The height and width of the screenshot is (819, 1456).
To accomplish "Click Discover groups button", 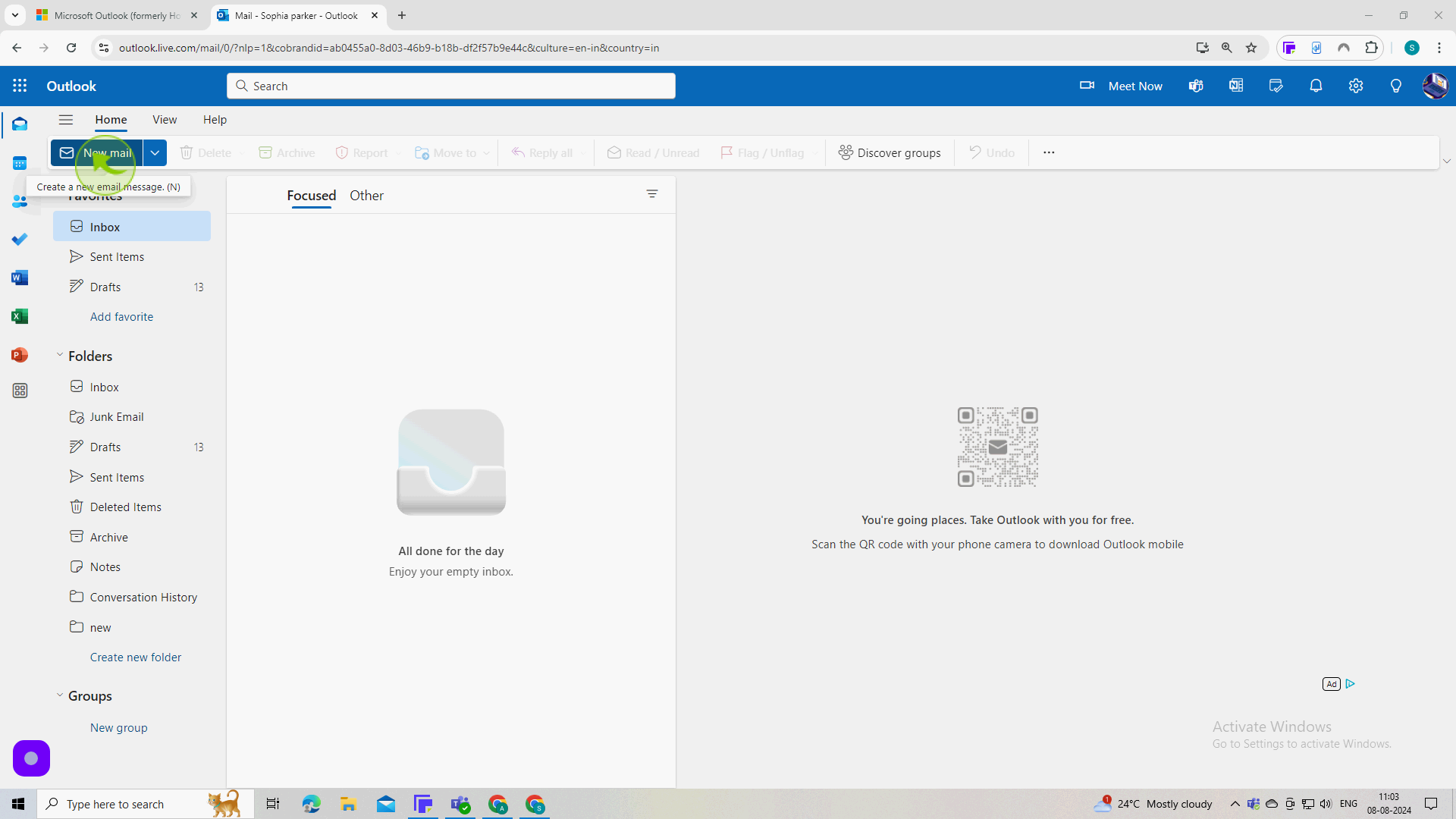I will click(890, 152).
